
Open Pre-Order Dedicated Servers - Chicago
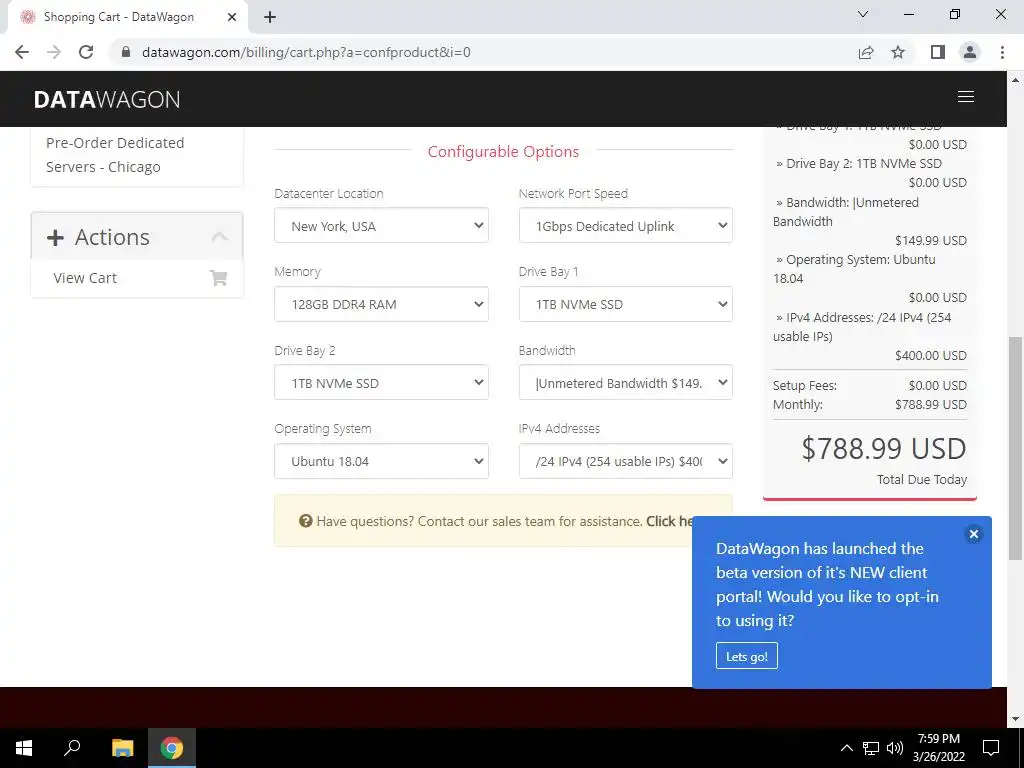(x=115, y=155)
